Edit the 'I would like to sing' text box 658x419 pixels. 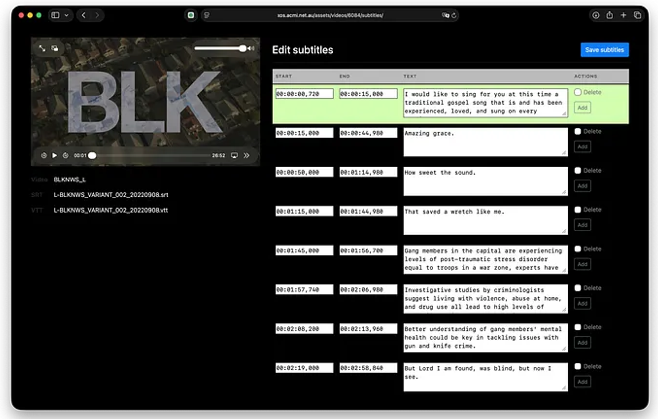coord(486,102)
